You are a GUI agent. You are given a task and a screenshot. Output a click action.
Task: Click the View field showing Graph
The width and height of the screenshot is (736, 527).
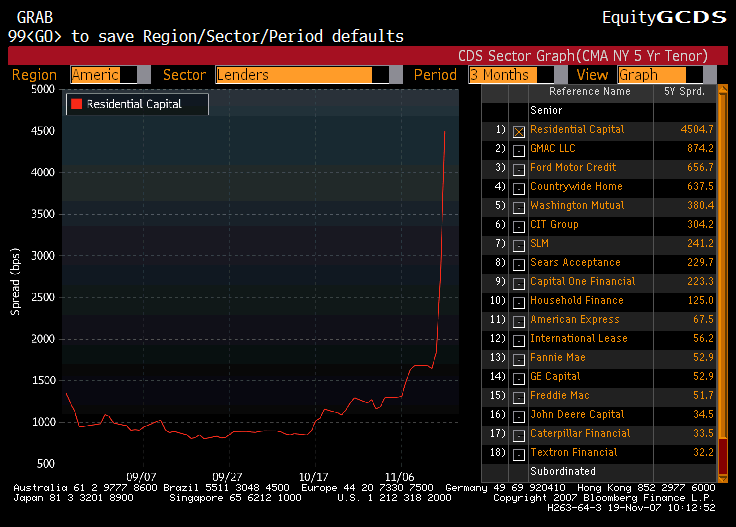click(660, 75)
